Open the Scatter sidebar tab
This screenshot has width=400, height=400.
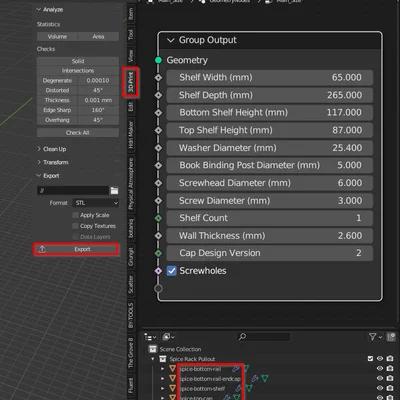tap(131, 284)
